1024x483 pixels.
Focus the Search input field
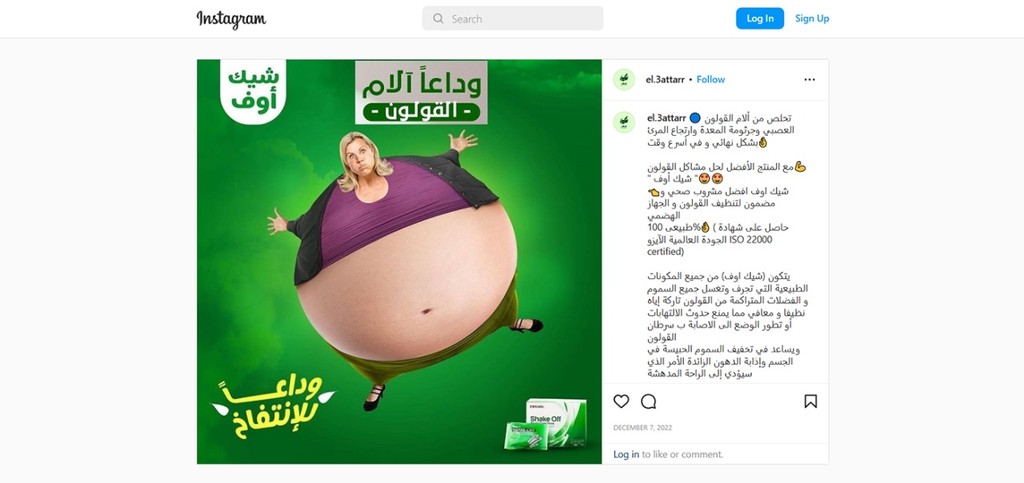point(513,18)
